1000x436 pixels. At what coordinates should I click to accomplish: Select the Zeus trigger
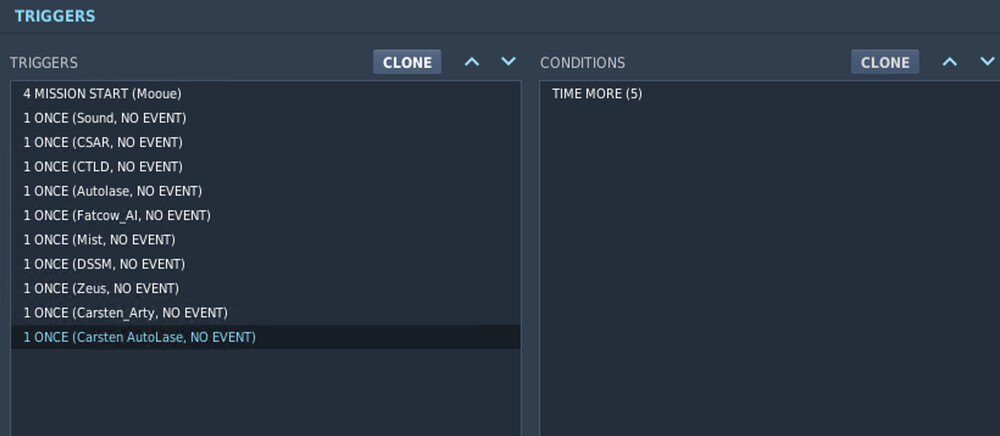coord(101,288)
